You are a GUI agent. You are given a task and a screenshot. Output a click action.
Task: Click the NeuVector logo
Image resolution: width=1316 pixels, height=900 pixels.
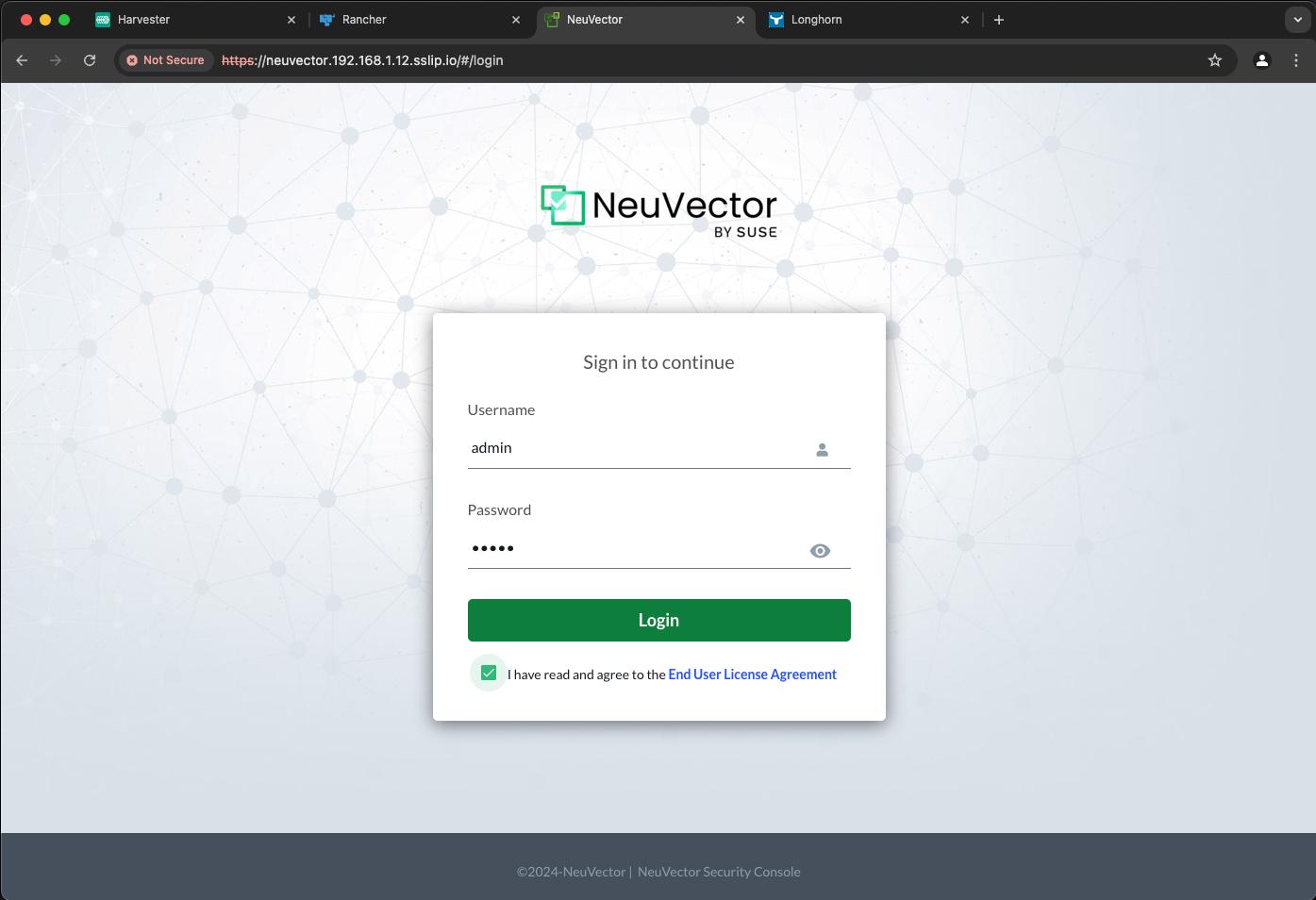[x=658, y=210]
